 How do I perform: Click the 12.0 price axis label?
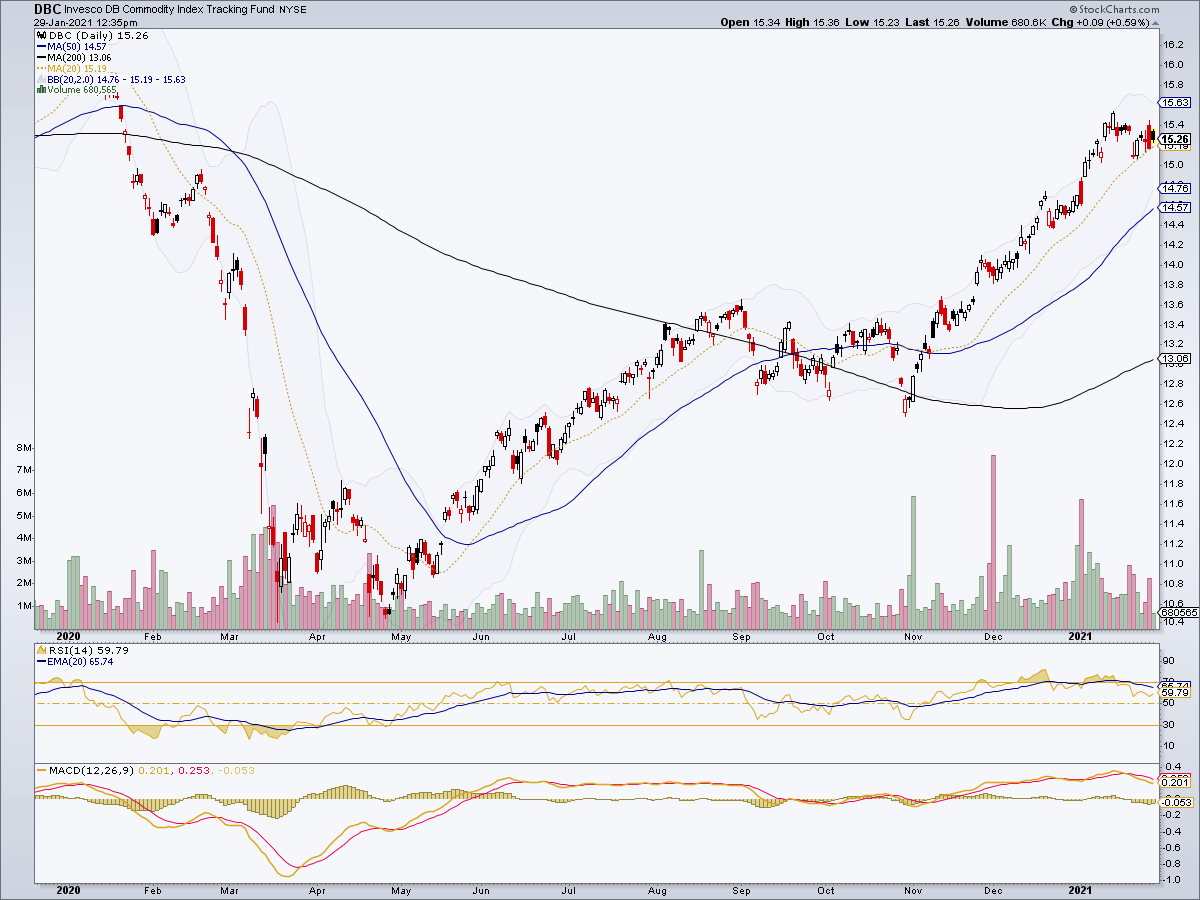[x=1173, y=464]
